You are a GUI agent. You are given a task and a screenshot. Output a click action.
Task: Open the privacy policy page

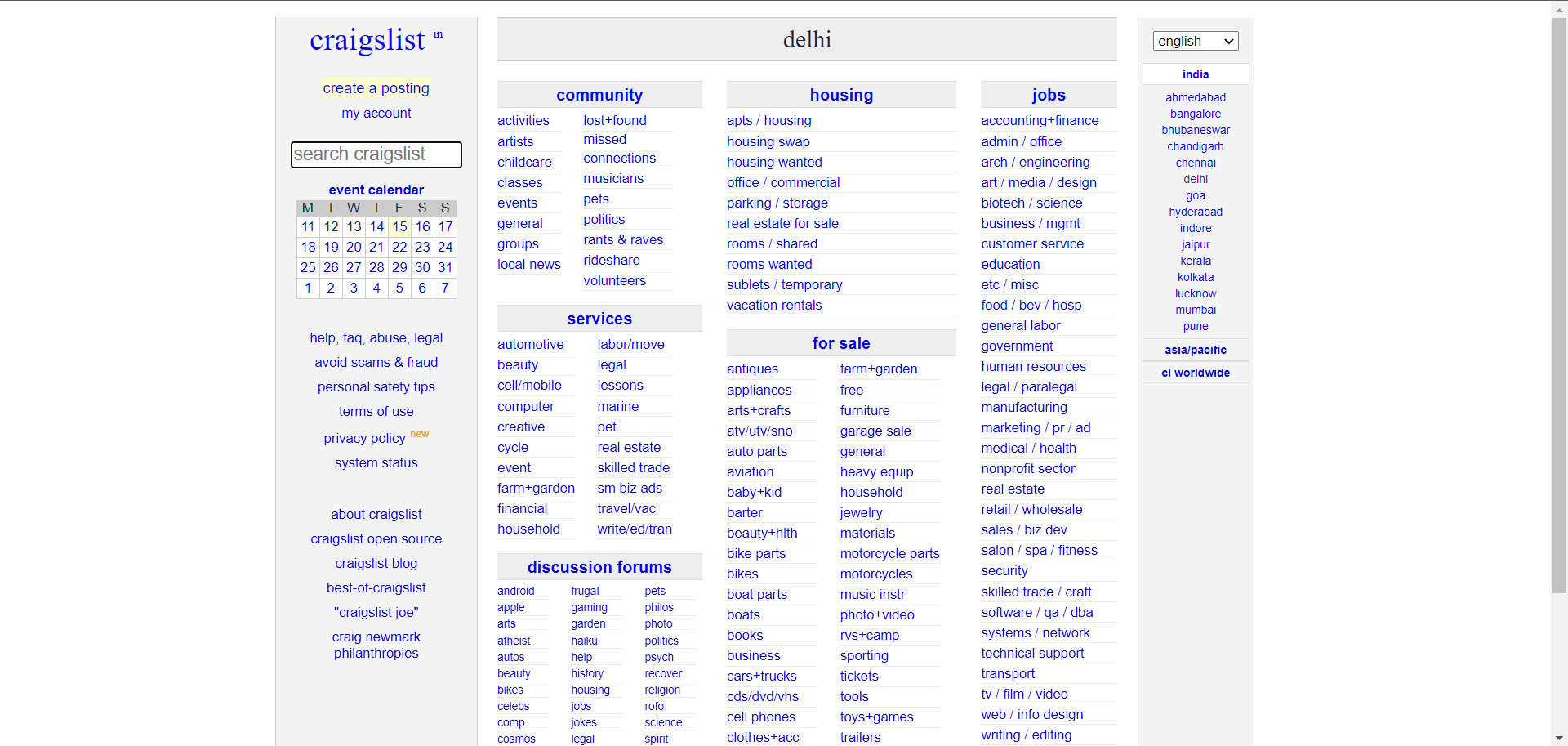tap(364, 438)
